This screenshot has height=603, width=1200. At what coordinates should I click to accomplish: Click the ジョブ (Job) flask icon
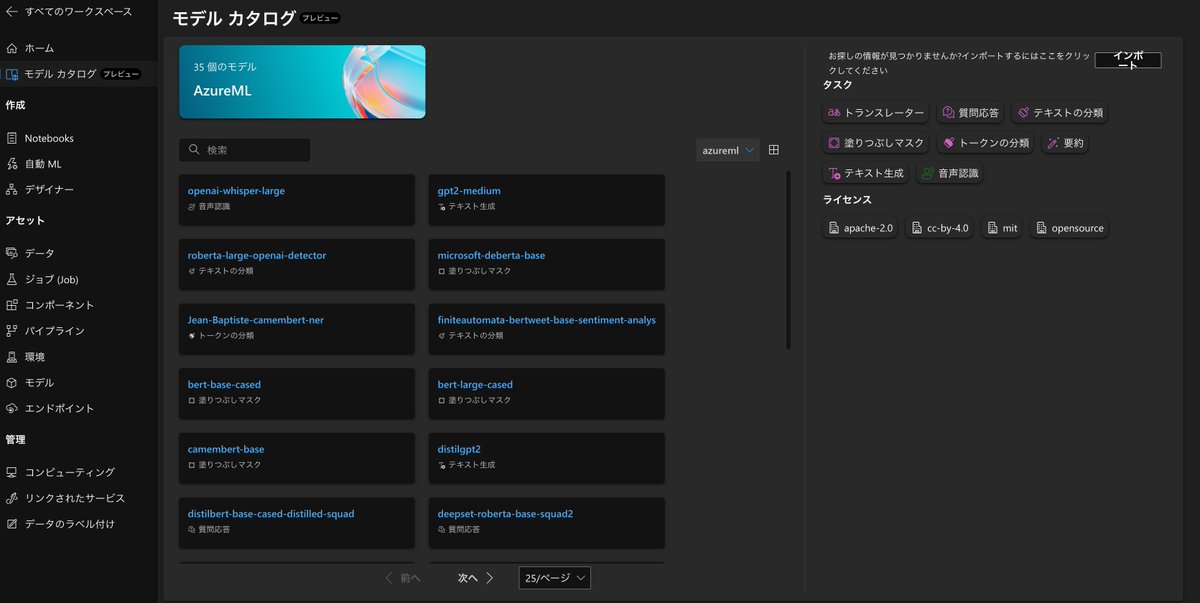tap(12, 279)
